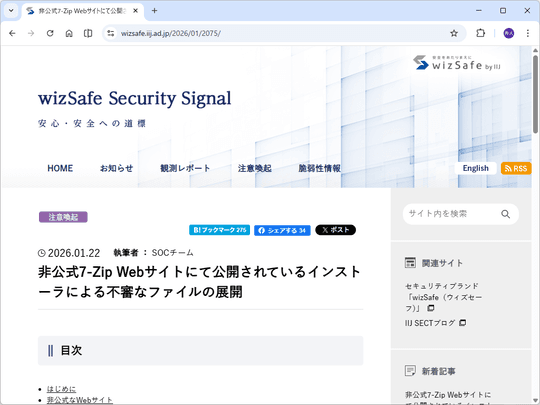Switch site to English
Viewport: 540px width, 405px height.
pyautogui.click(x=476, y=168)
